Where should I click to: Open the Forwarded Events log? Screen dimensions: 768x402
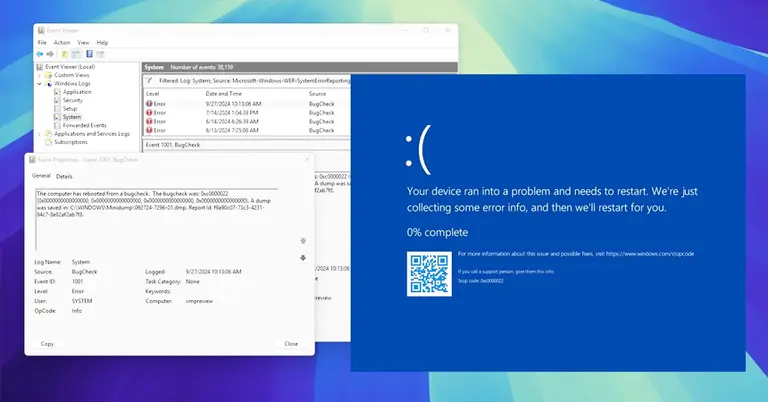[84, 125]
